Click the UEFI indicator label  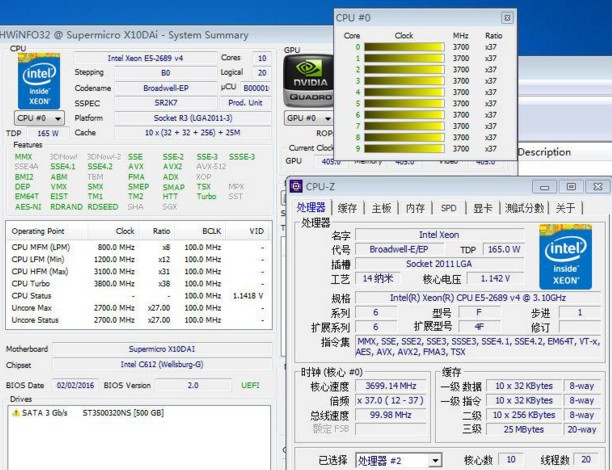[x=250, y=385]
